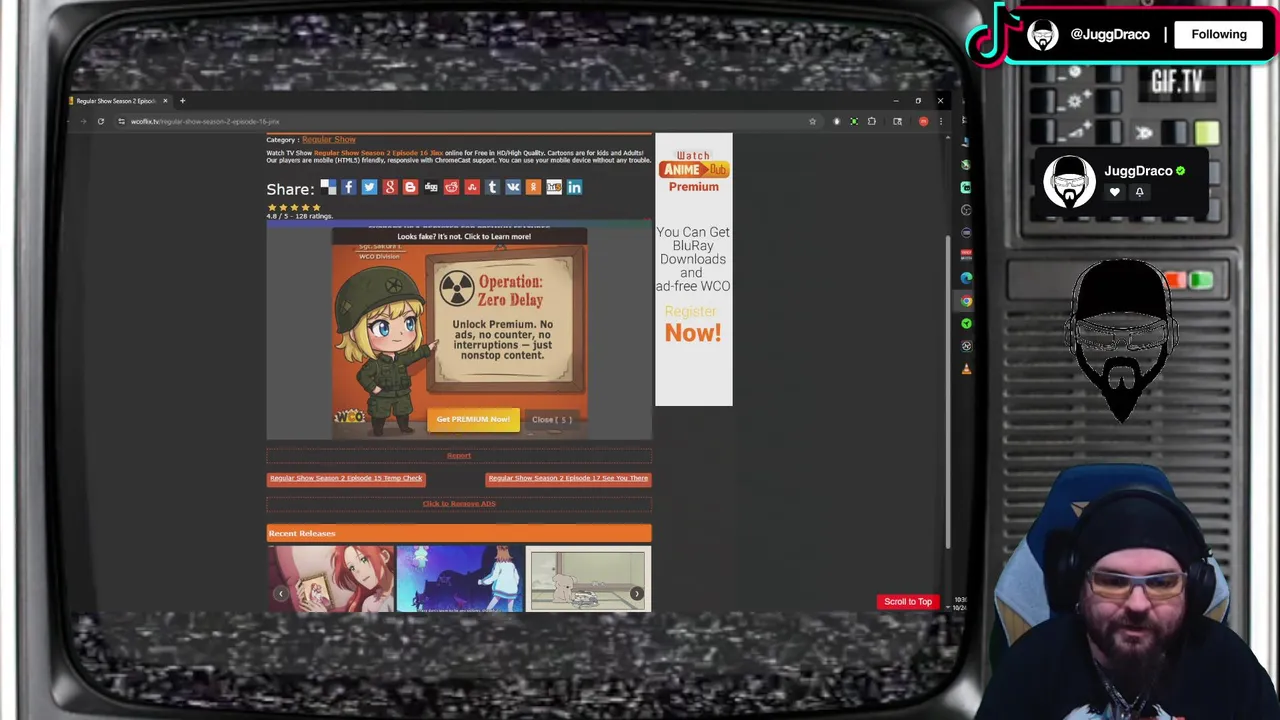The height and width of the screenshot is (720, 1280).
Task: Go to Episode 17 See You There
Action: [568, 478]
